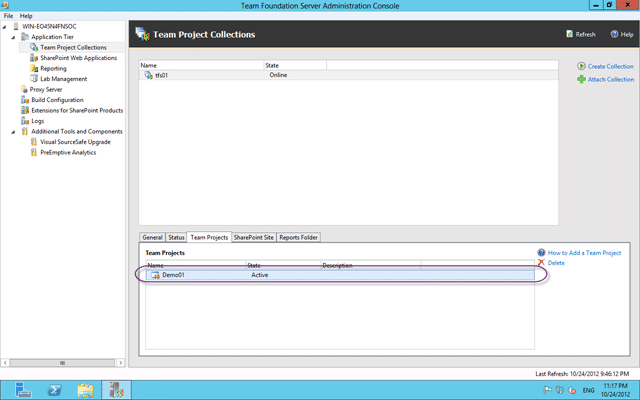Click the green Attach Collection plus icon

coord(581,79)
